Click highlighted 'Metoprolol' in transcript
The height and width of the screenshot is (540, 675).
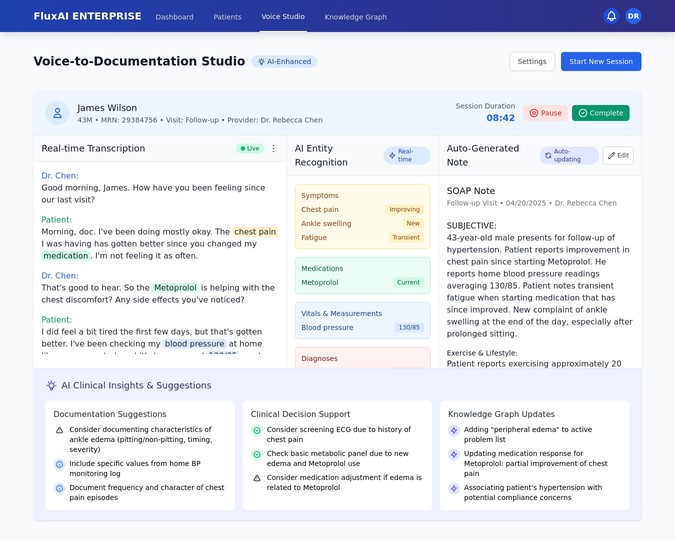175,288
